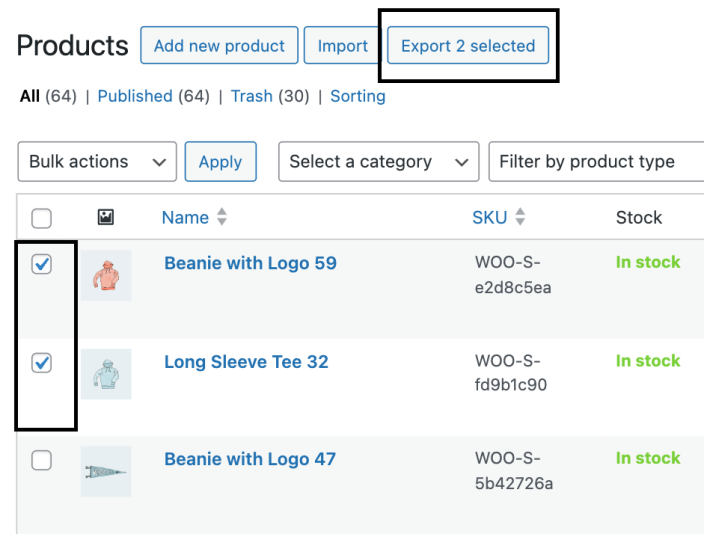This screenshot has width=704, height=534.
Task: Apply the selected bulk action
Action: (x=220, y=162)
